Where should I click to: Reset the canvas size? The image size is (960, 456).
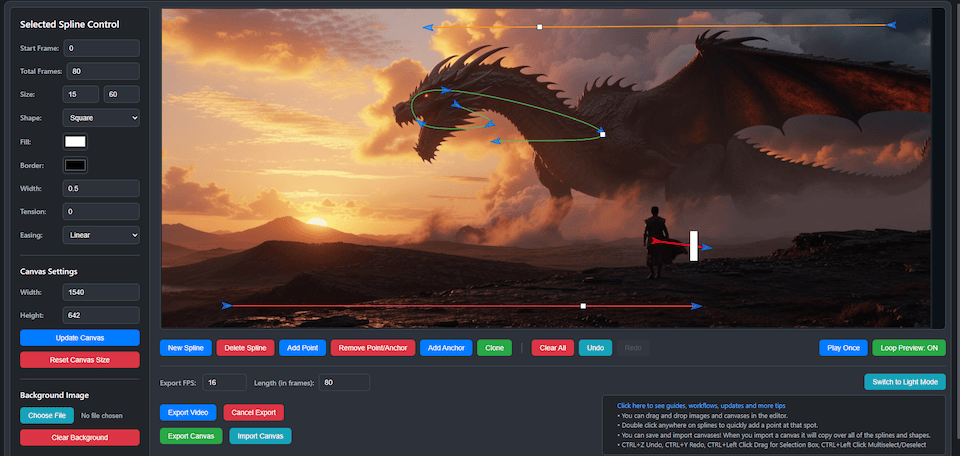point(80,360)
